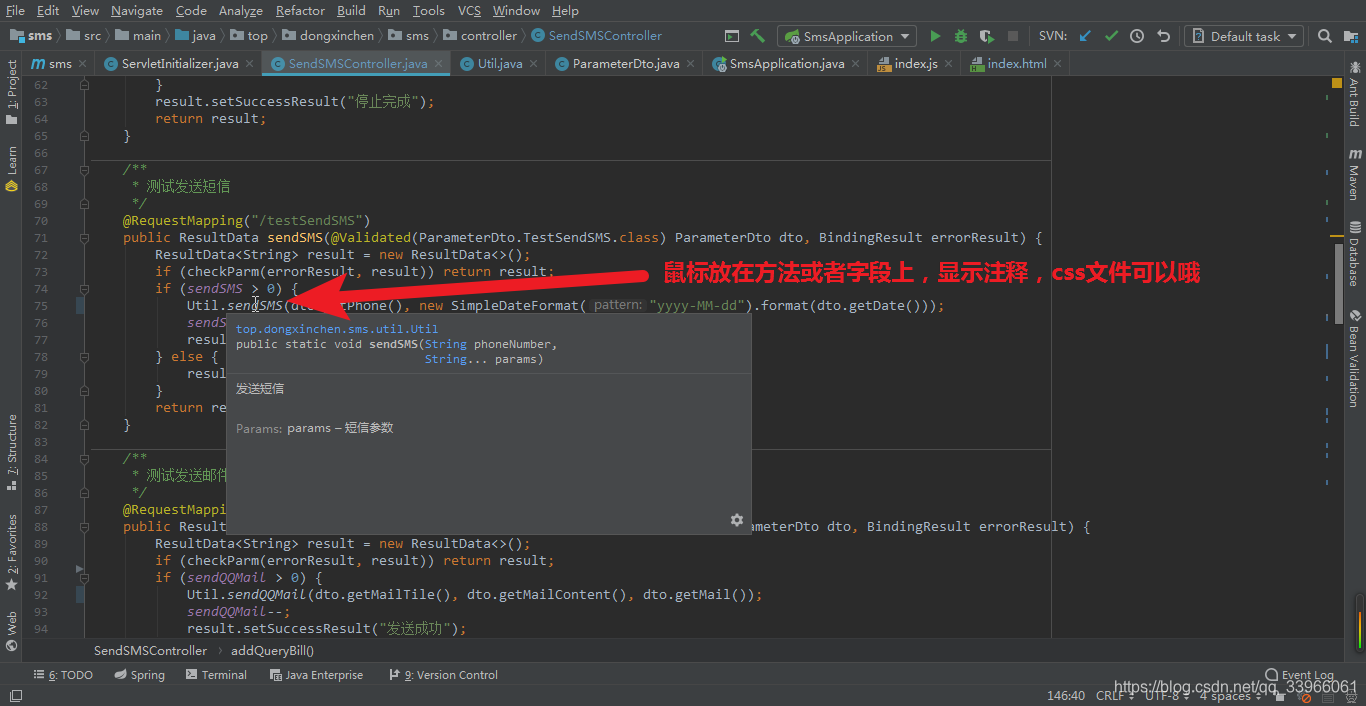This screenshot has height=706, width=1366.
Task: Switch to the ServletInitializer.java tab
Action: point(180,63)
